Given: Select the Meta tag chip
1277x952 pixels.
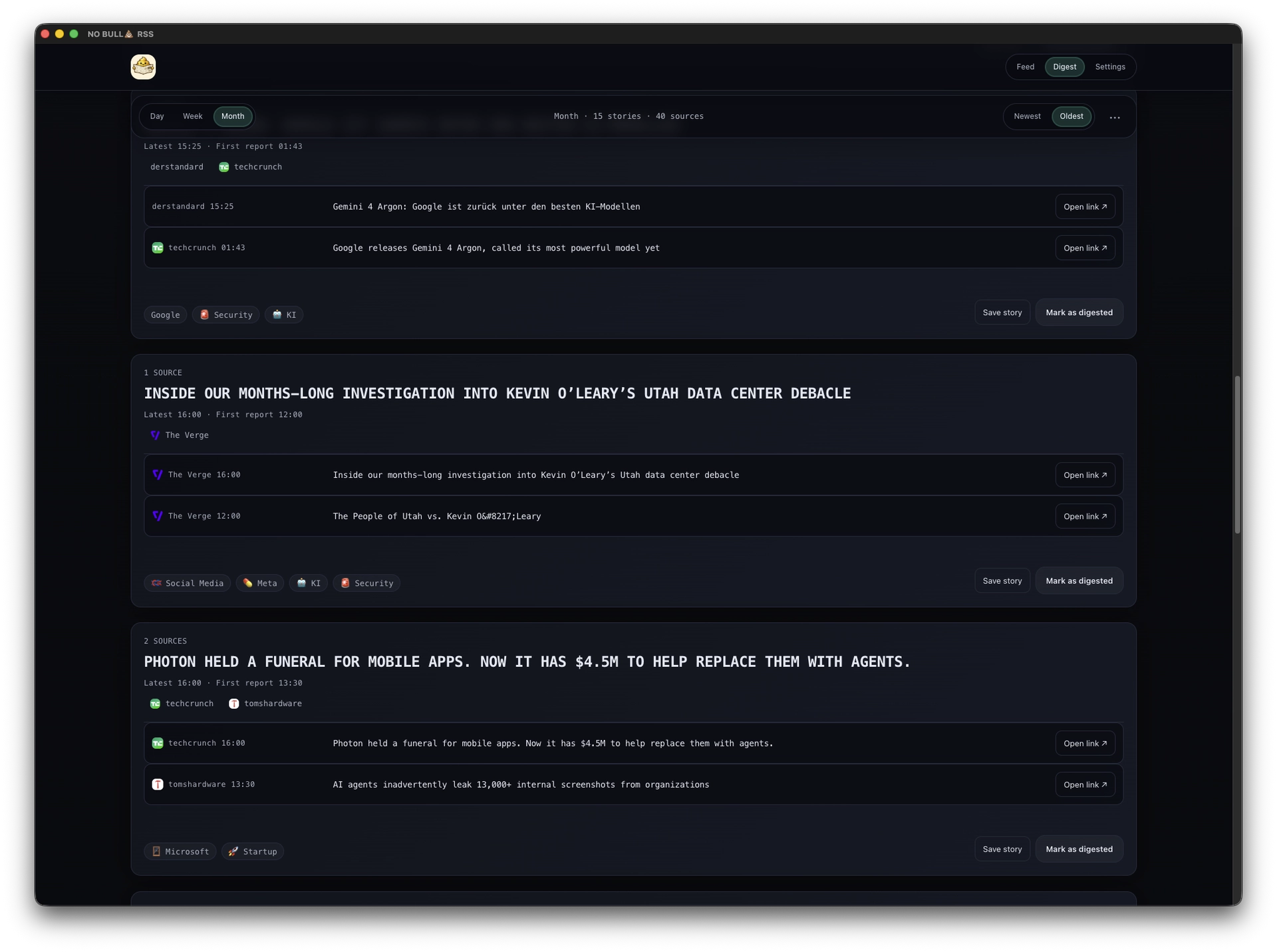Looking at the screenshot, I should point(260,583).
